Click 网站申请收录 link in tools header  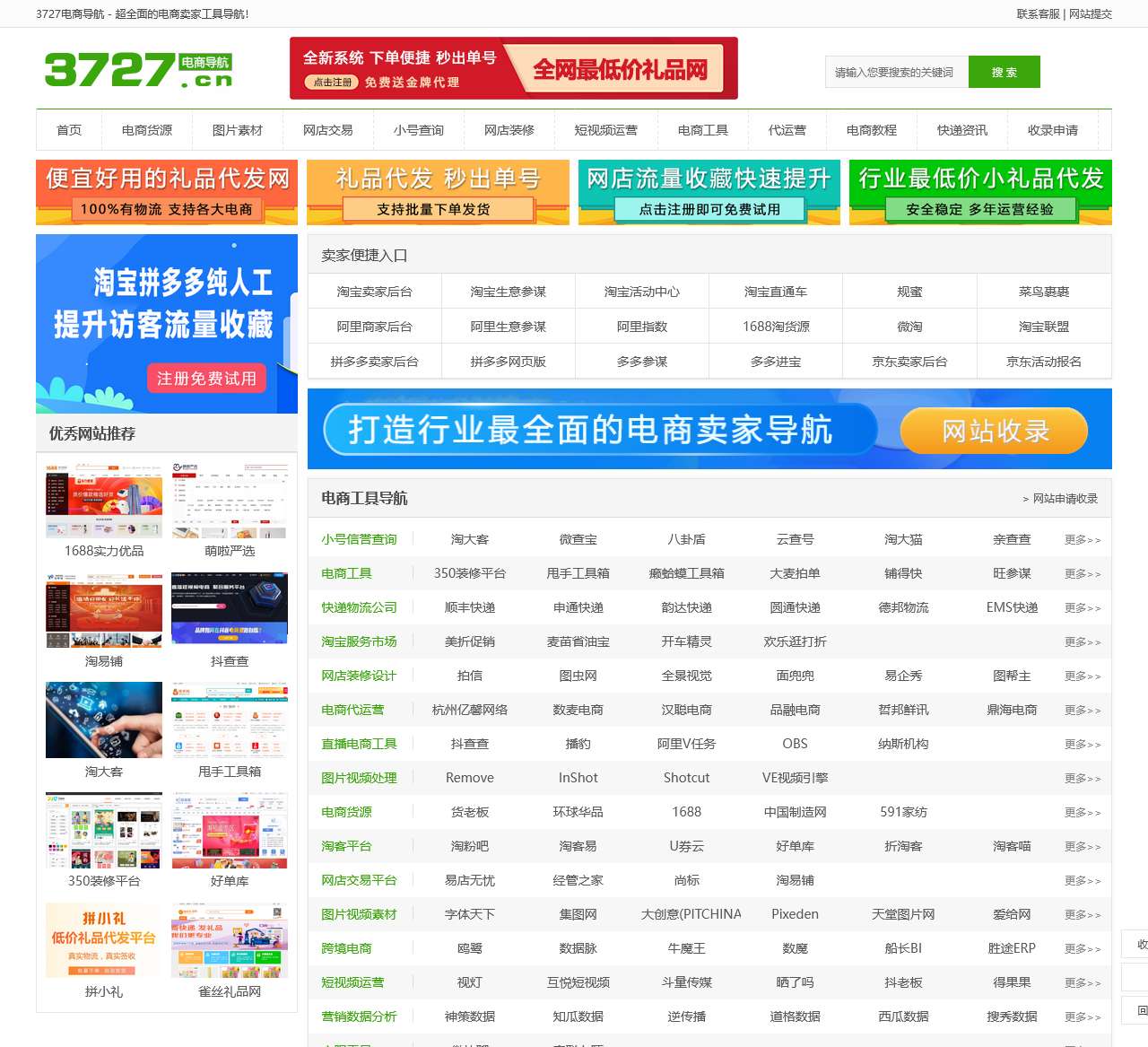[x=1060, y=499]
